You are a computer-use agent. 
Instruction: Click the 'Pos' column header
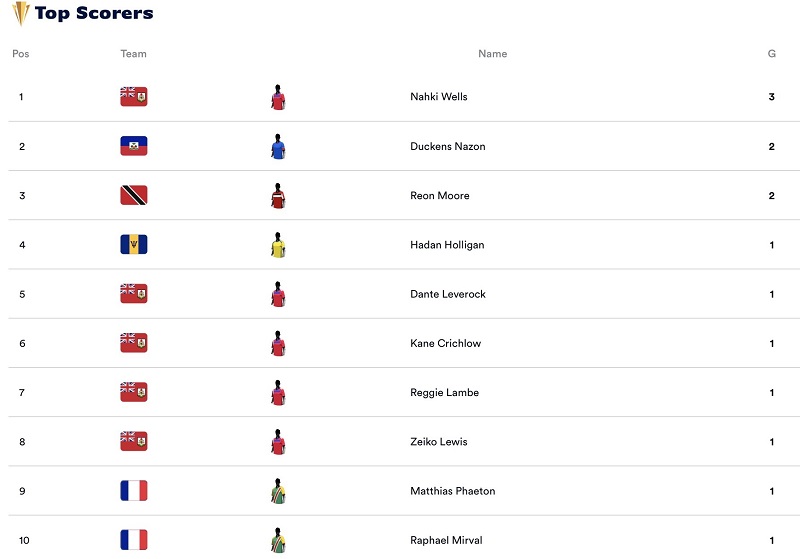coord(21,54)
